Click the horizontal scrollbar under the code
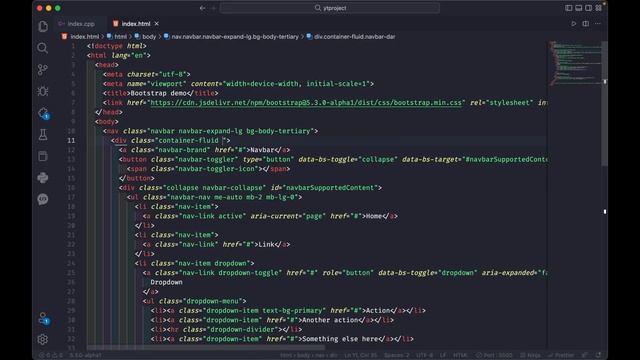The height and width of the screenshot is (360, 640). pyautogui.click(x=206, y=348)
